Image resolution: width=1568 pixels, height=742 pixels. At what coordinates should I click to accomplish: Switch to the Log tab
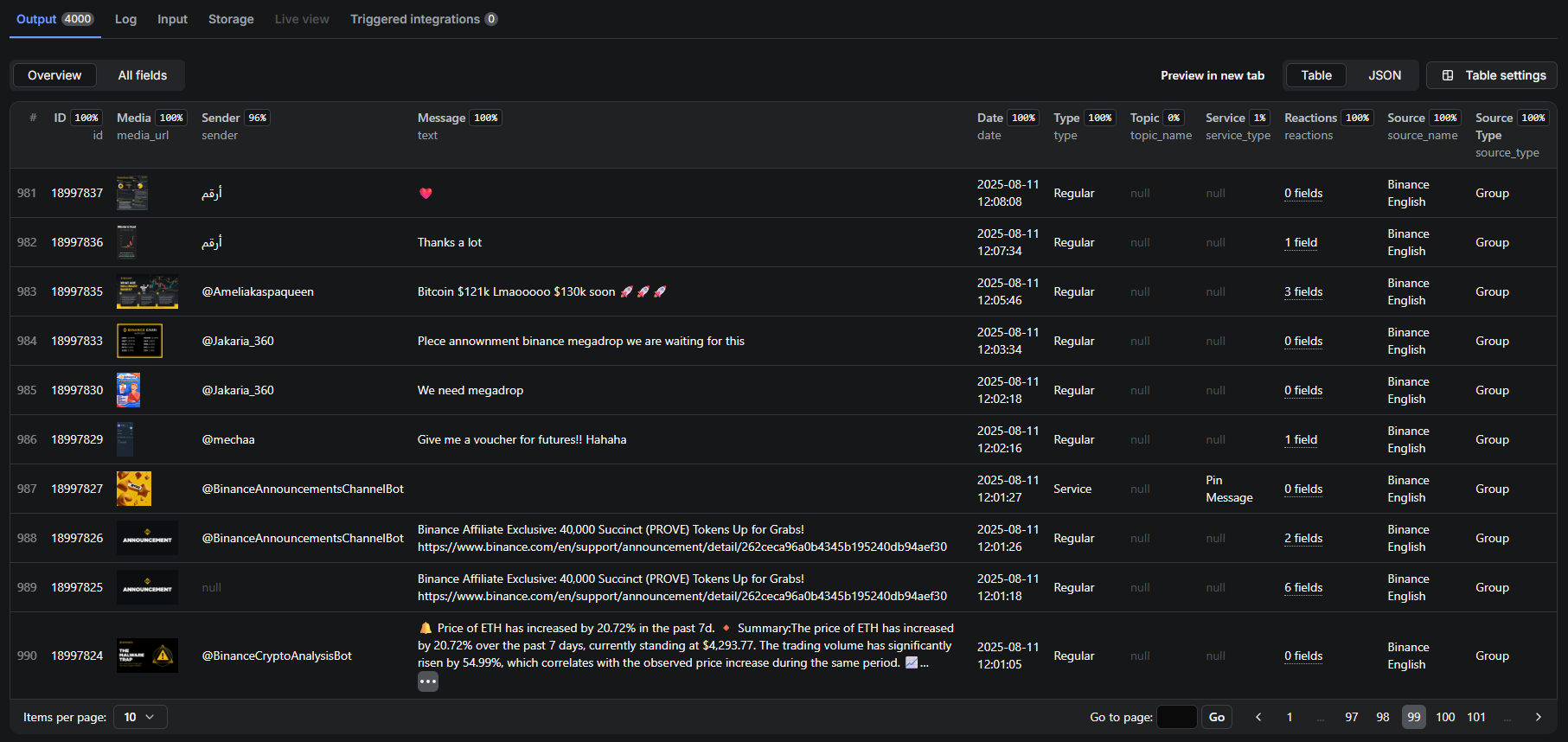[x=125, y=19]
